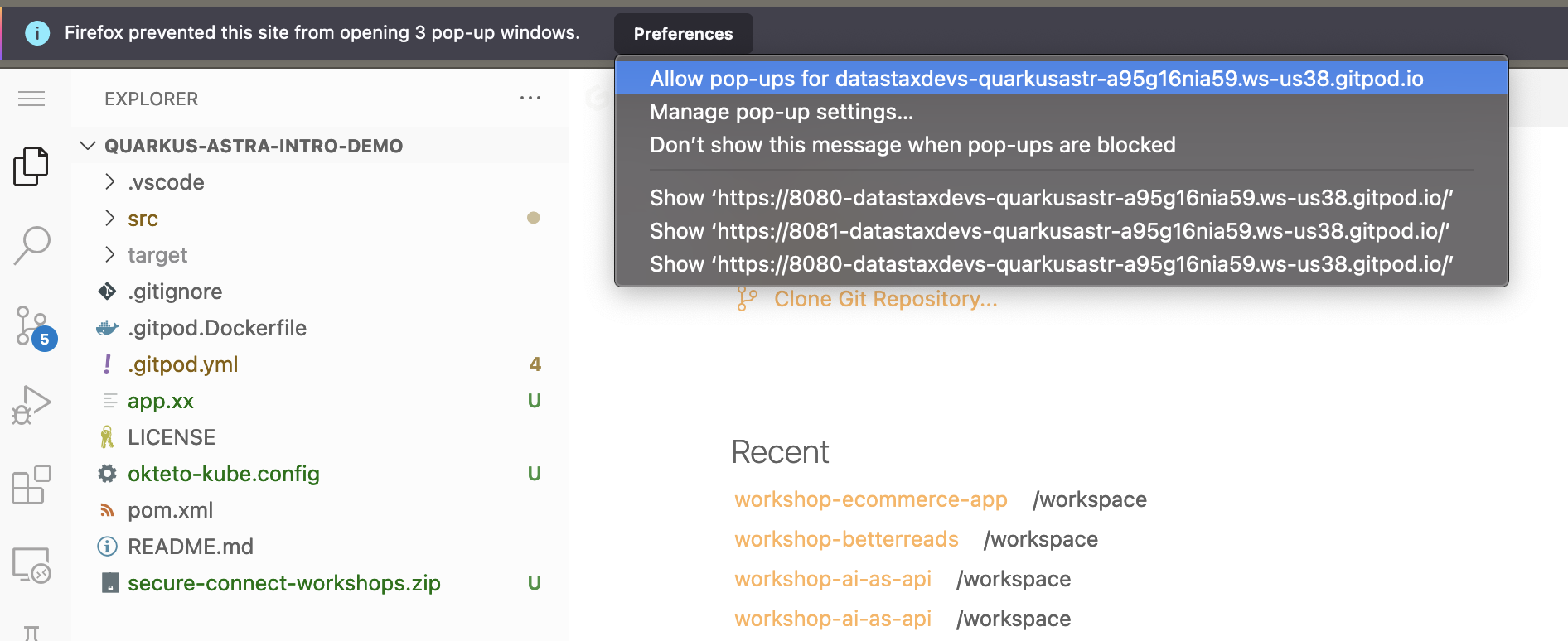Open the Remote Explorer view icon

pos(31,565)
